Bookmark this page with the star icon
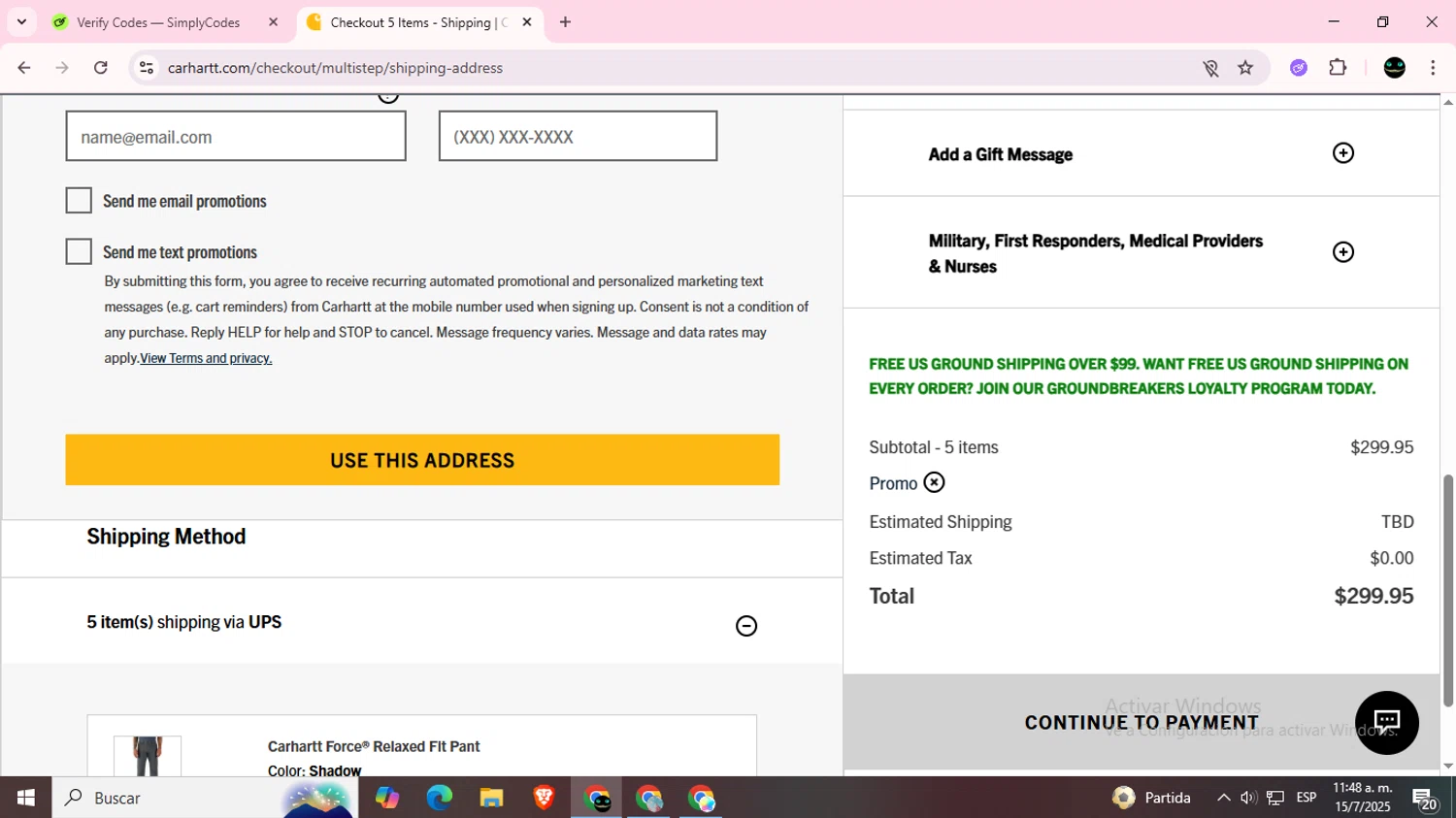The width and height of the screenshot is (1456, 818). pyautogui.click(x=1245, y=68)
